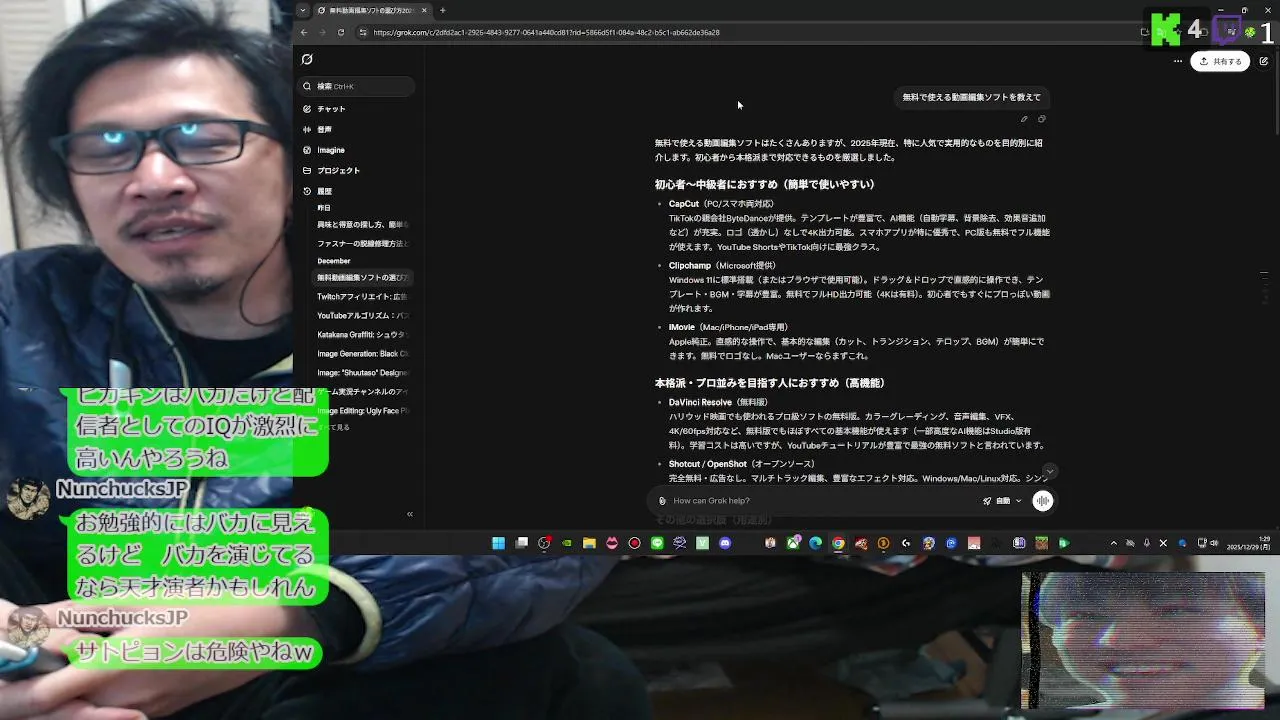The width and height of the screenshot is (1280, 720).
Task: Open the NVIDIA app from the taskbar
Action: click(566, 543)
